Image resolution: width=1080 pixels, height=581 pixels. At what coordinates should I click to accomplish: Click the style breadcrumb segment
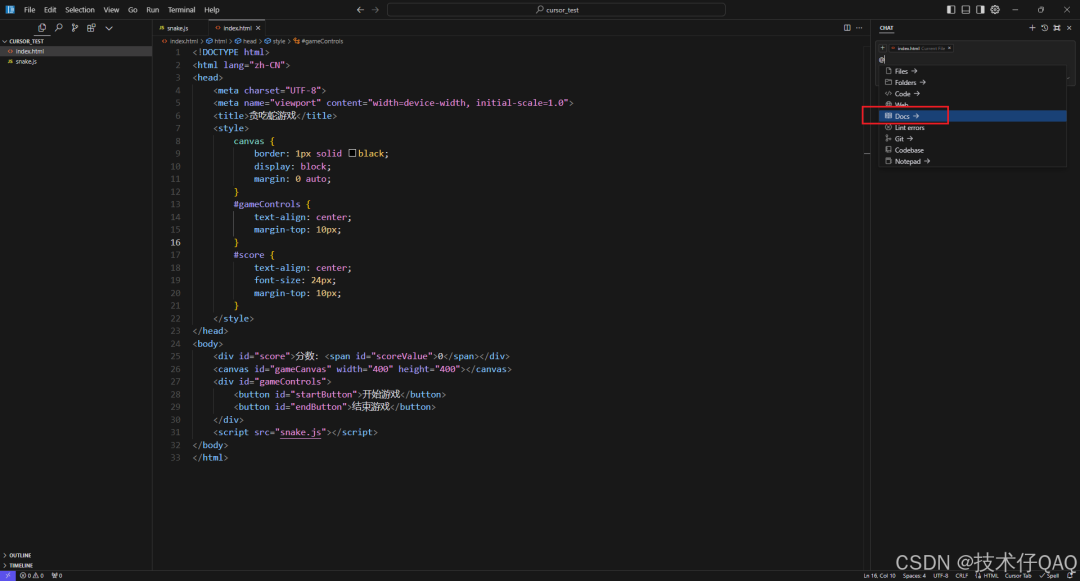point(278,41)
